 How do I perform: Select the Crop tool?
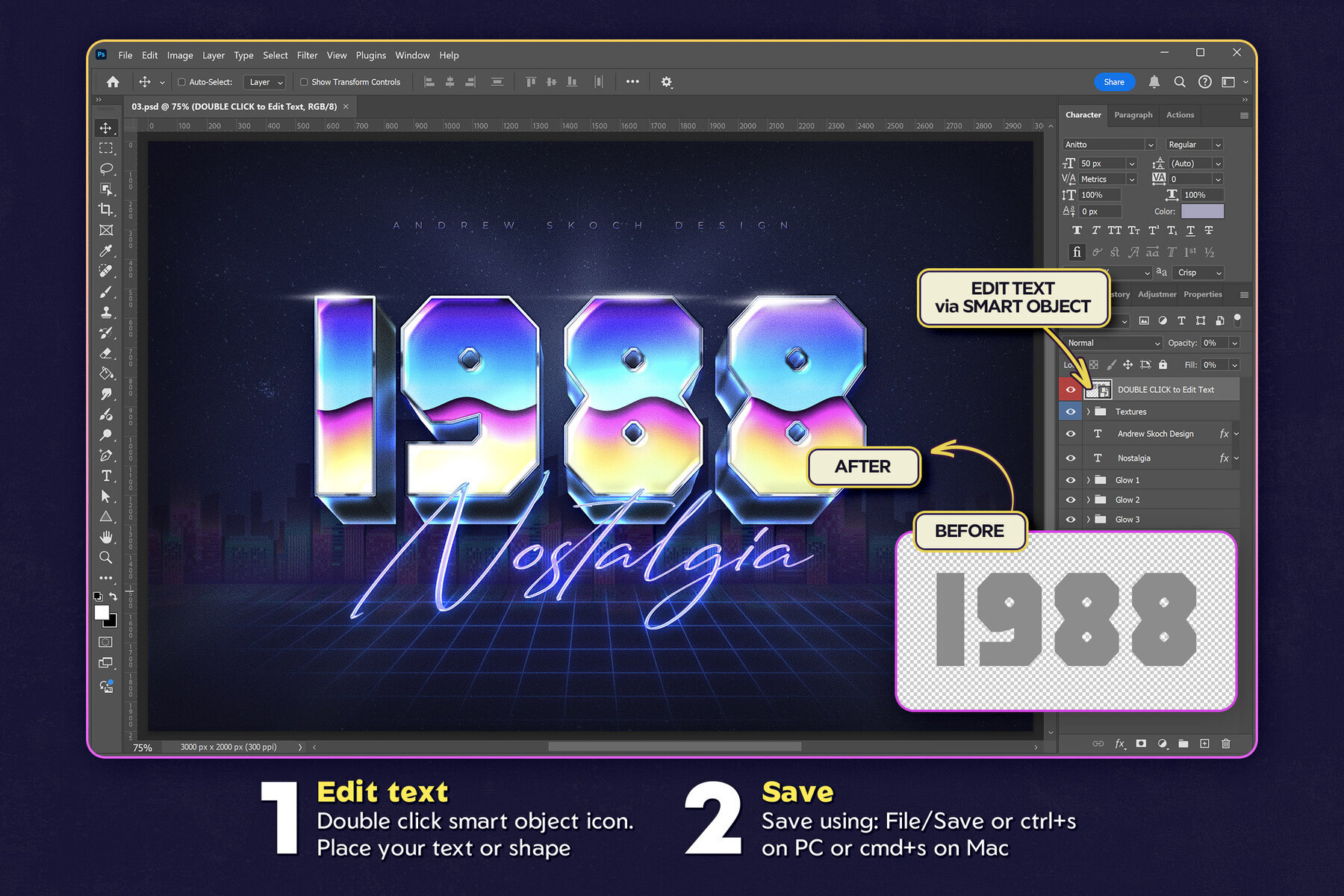coord(106,210)
